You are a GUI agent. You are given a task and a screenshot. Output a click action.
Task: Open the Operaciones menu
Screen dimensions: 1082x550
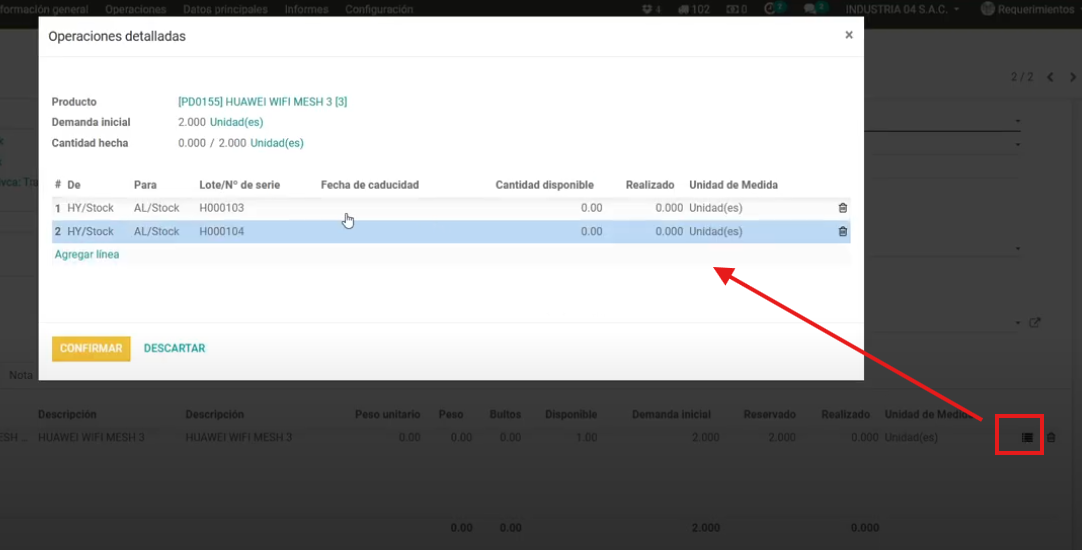[x=135, y=9]
